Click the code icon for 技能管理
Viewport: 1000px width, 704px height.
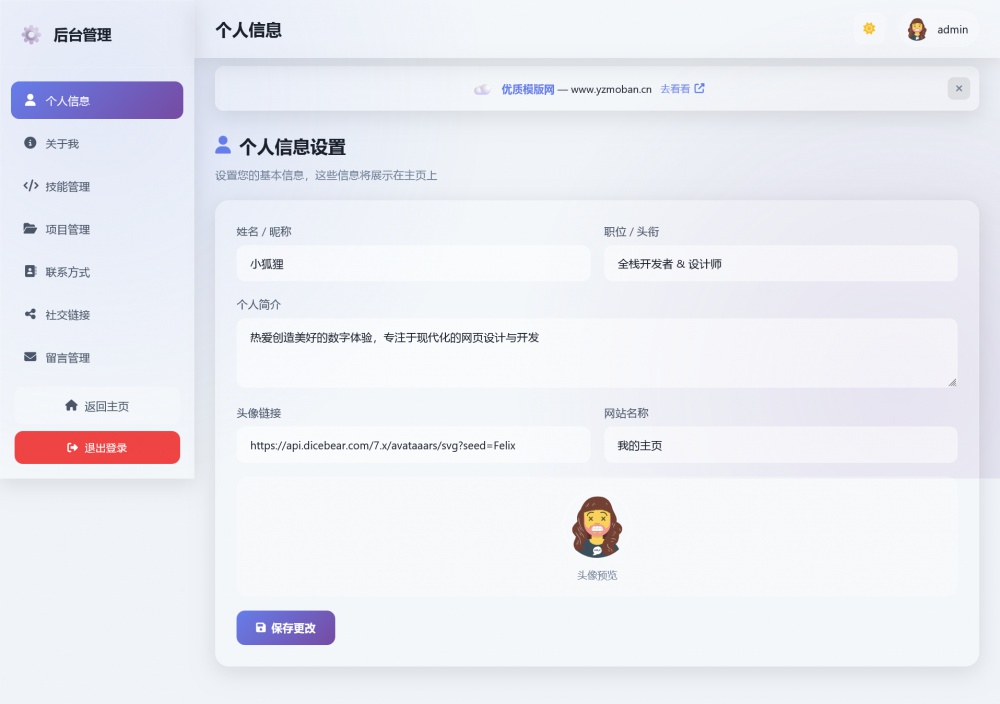click(x=30, y=186)
